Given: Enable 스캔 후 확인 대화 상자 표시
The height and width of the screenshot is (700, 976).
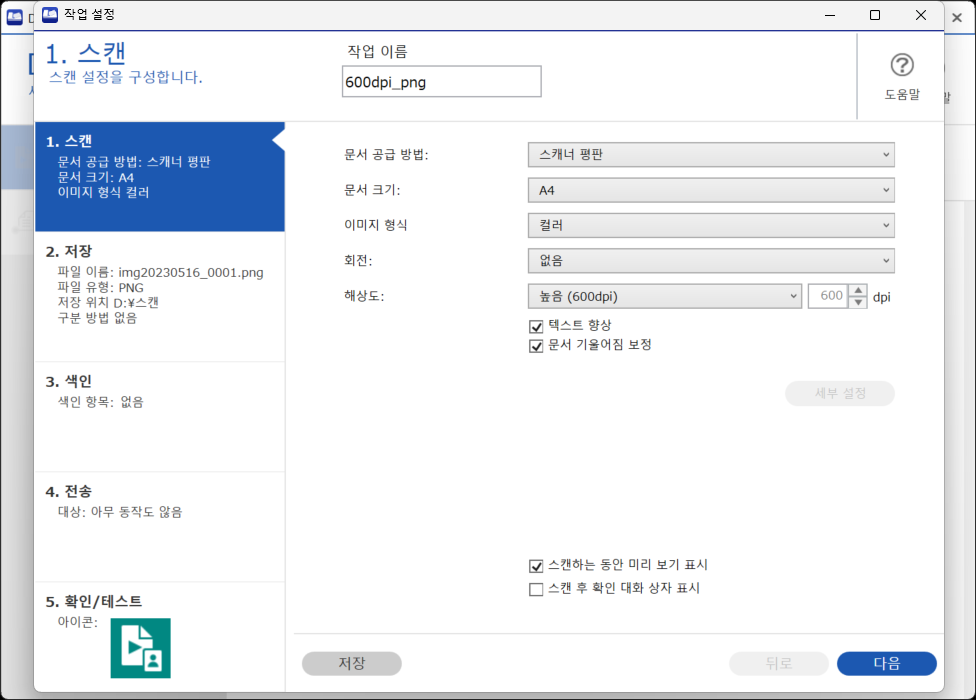Looking at the screenshot, I should [x=536, y=589].
